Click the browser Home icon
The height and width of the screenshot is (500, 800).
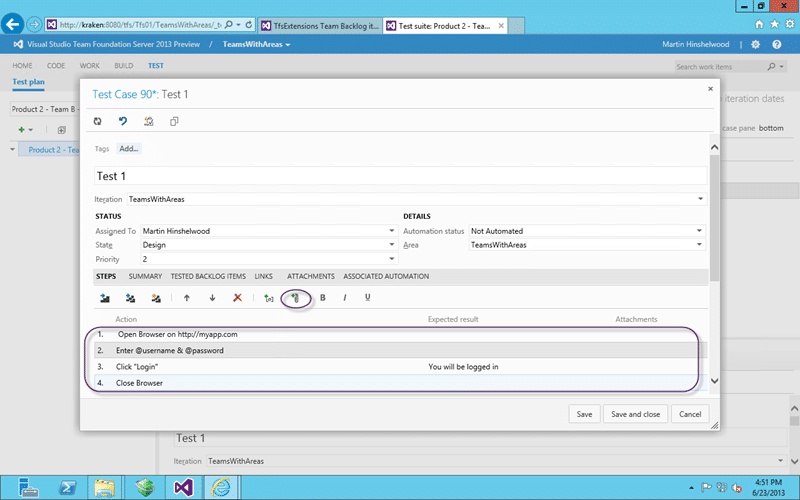(x=759, y=24)
